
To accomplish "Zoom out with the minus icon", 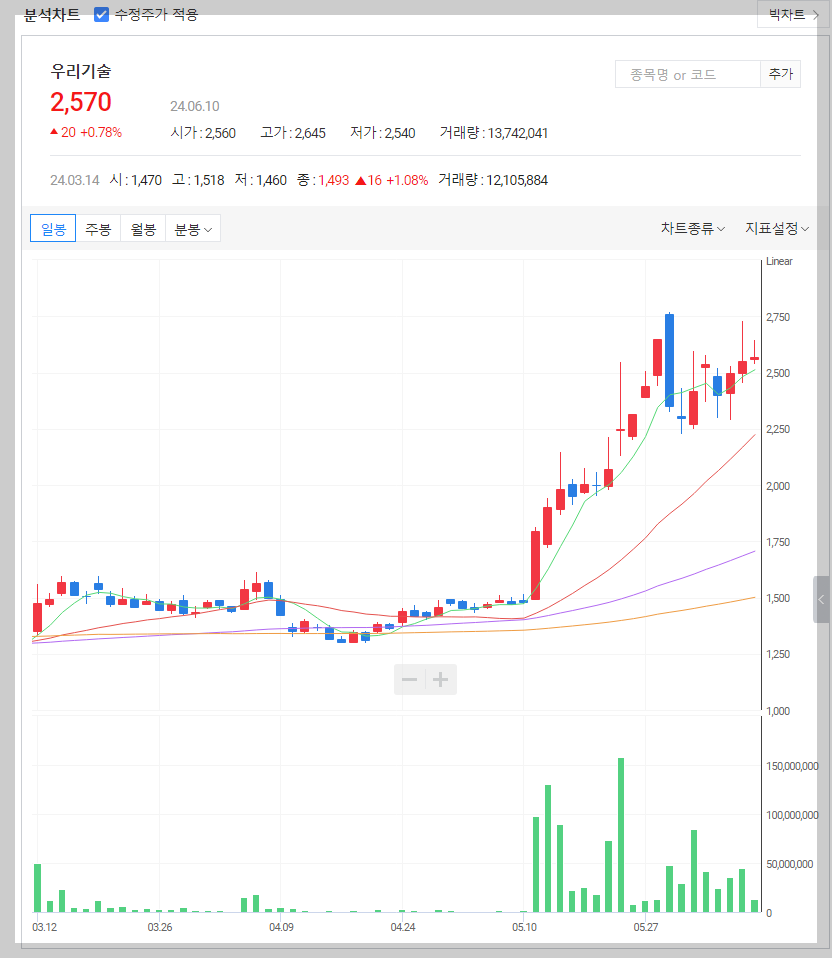I will [409, 679].
